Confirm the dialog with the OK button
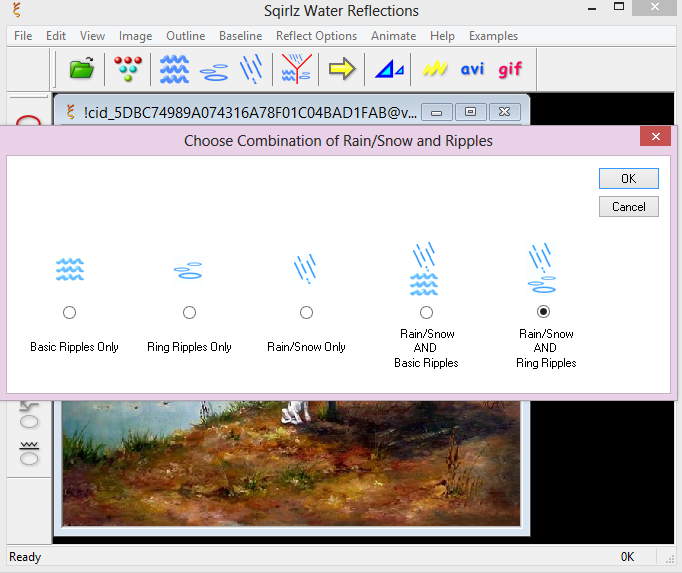 tap(628, 179)
